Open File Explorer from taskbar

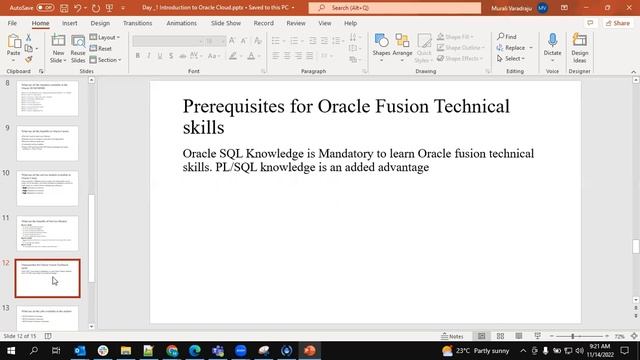coord(126,351)
